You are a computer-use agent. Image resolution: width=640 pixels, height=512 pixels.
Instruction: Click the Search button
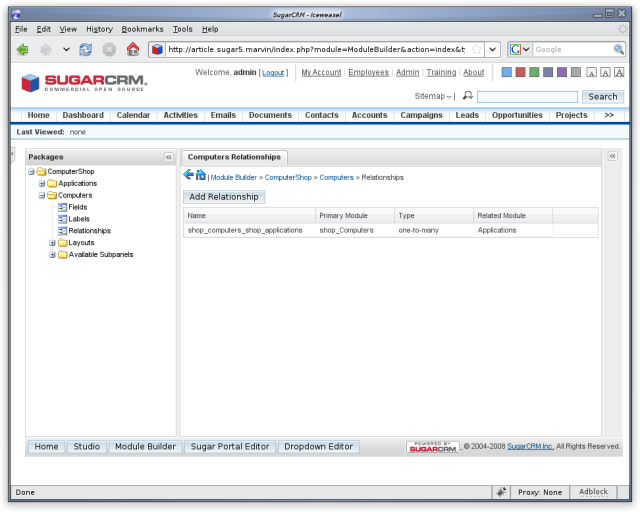tap(603, 97)
